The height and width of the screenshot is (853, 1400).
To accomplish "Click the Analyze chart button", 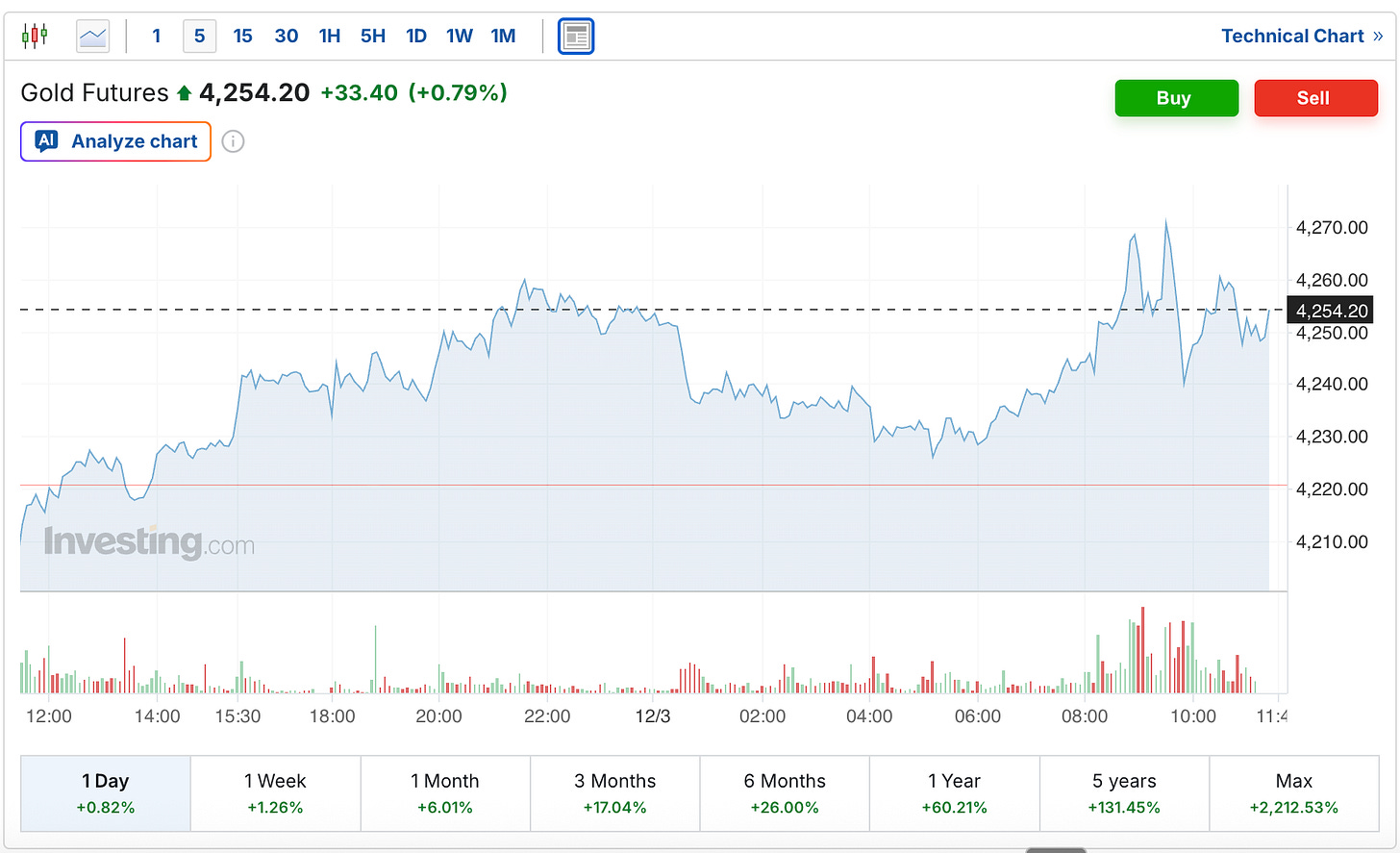I will coord(115,141).
